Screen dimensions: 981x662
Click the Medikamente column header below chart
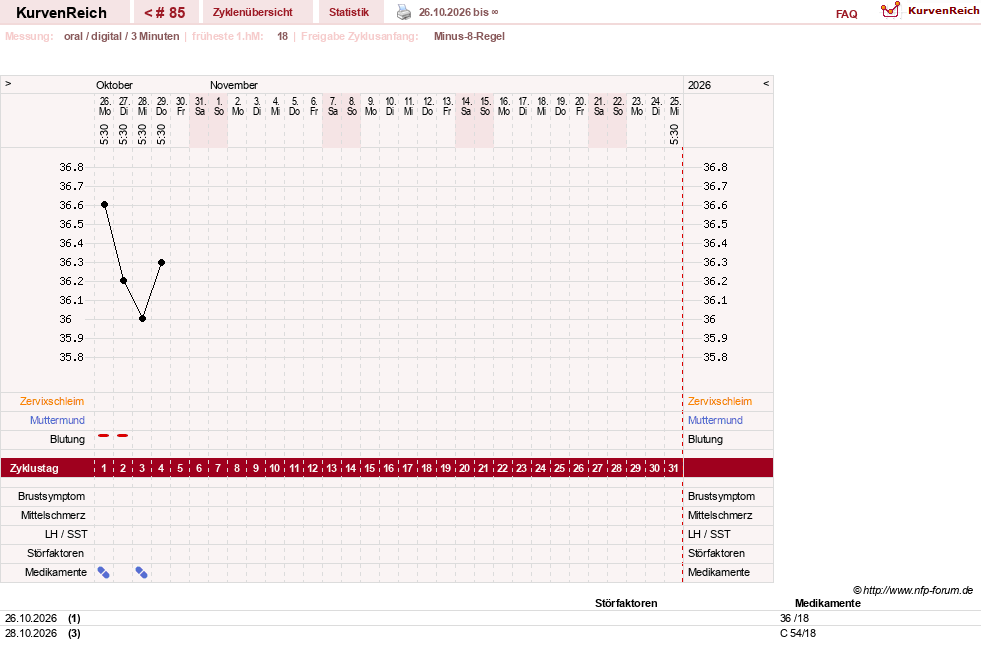coord(828,603)
